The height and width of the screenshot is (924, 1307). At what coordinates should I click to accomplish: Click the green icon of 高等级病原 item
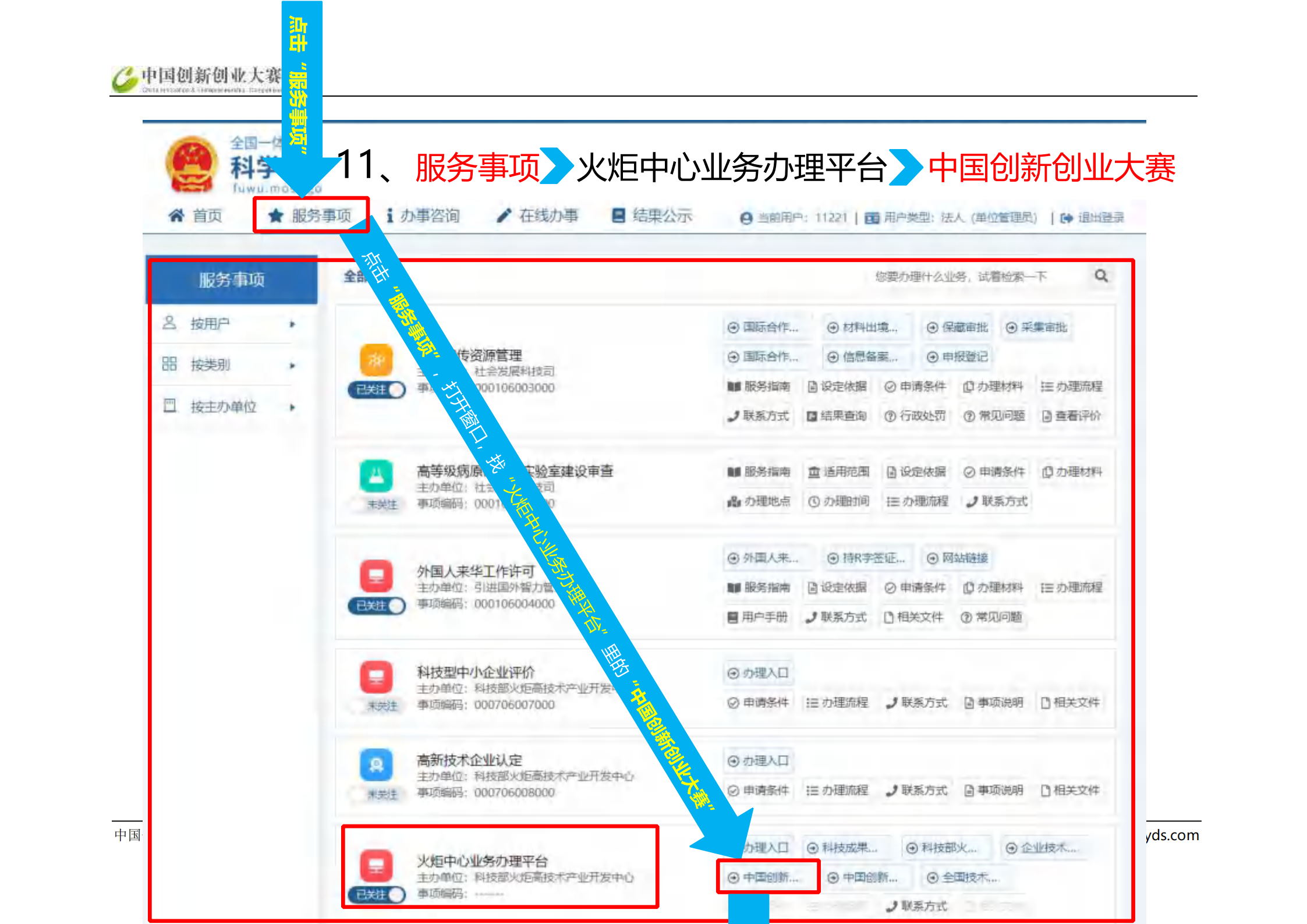tap(376, 476)
